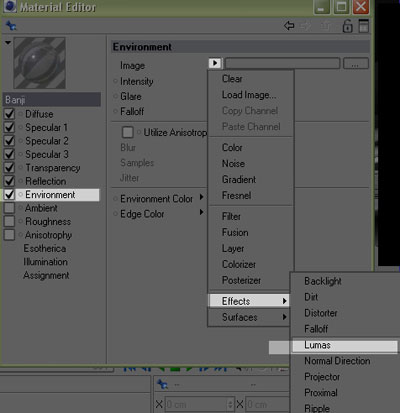The height and width of the screenshot is (413, 400).
Task: Enable the Ambient channel checkbox
Action: 9,208
